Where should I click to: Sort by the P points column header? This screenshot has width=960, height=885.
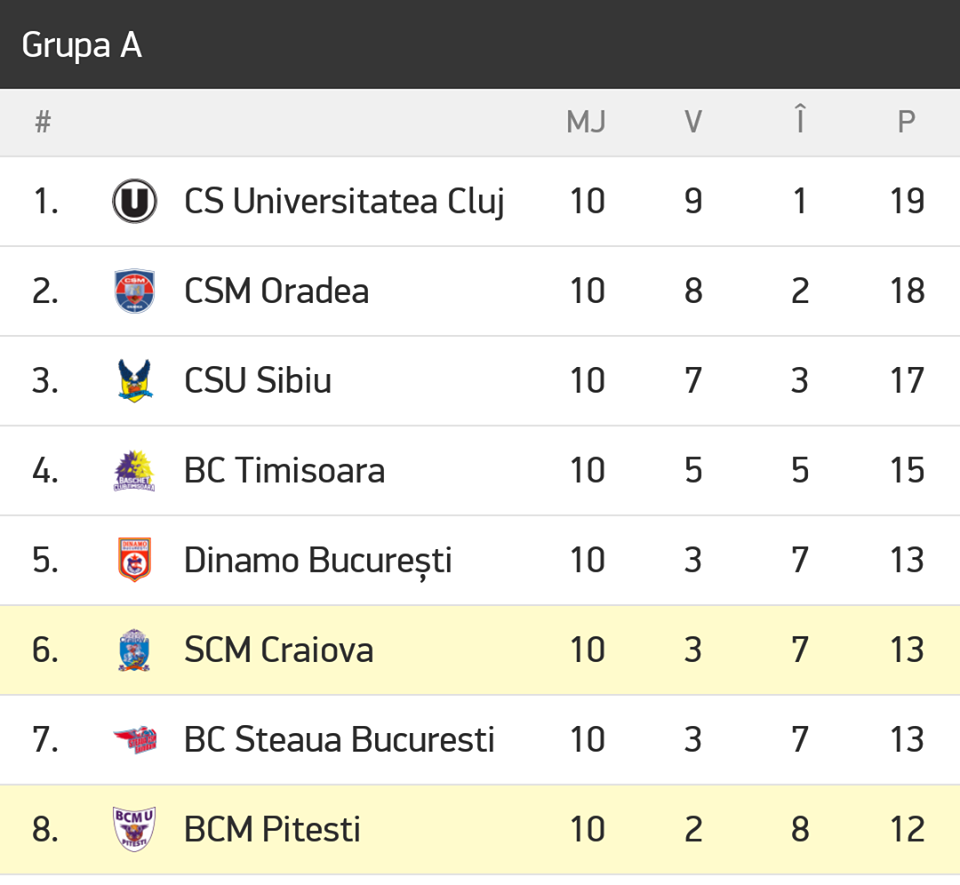click(x=906, y=122)
